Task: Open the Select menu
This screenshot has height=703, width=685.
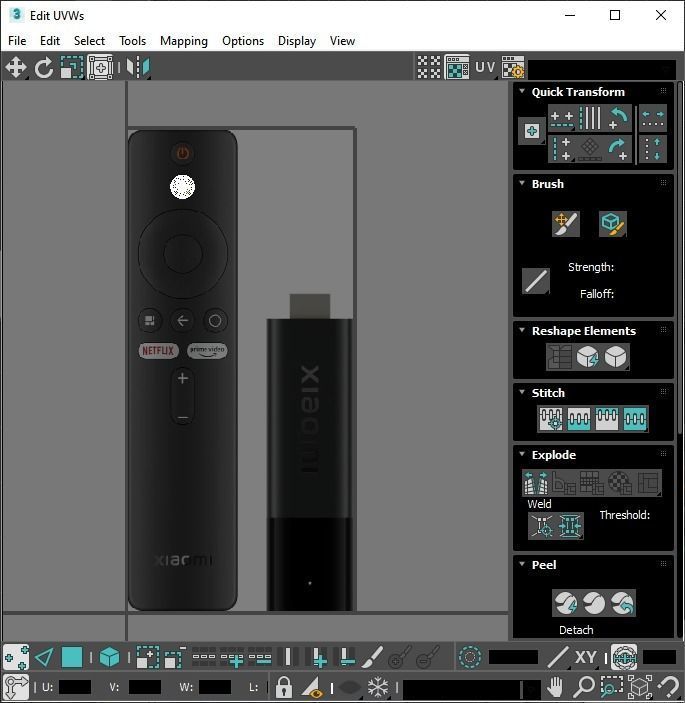Action: pyautogui.click(x=89, y=41)
